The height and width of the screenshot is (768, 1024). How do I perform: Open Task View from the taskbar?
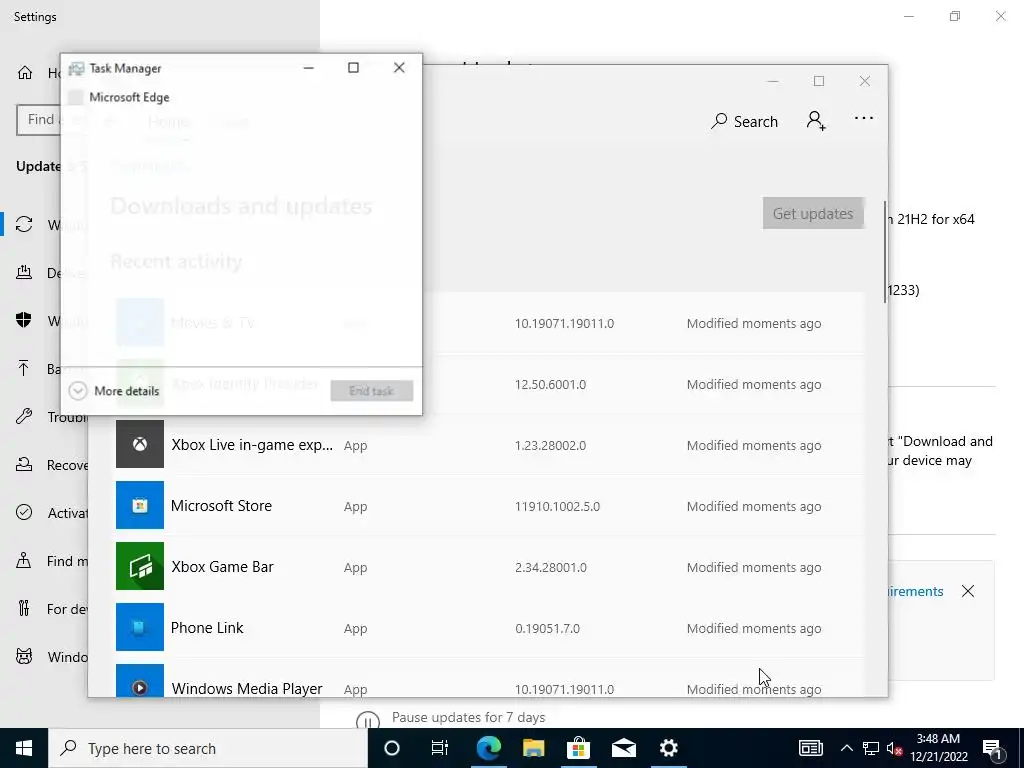click(440, 748)
